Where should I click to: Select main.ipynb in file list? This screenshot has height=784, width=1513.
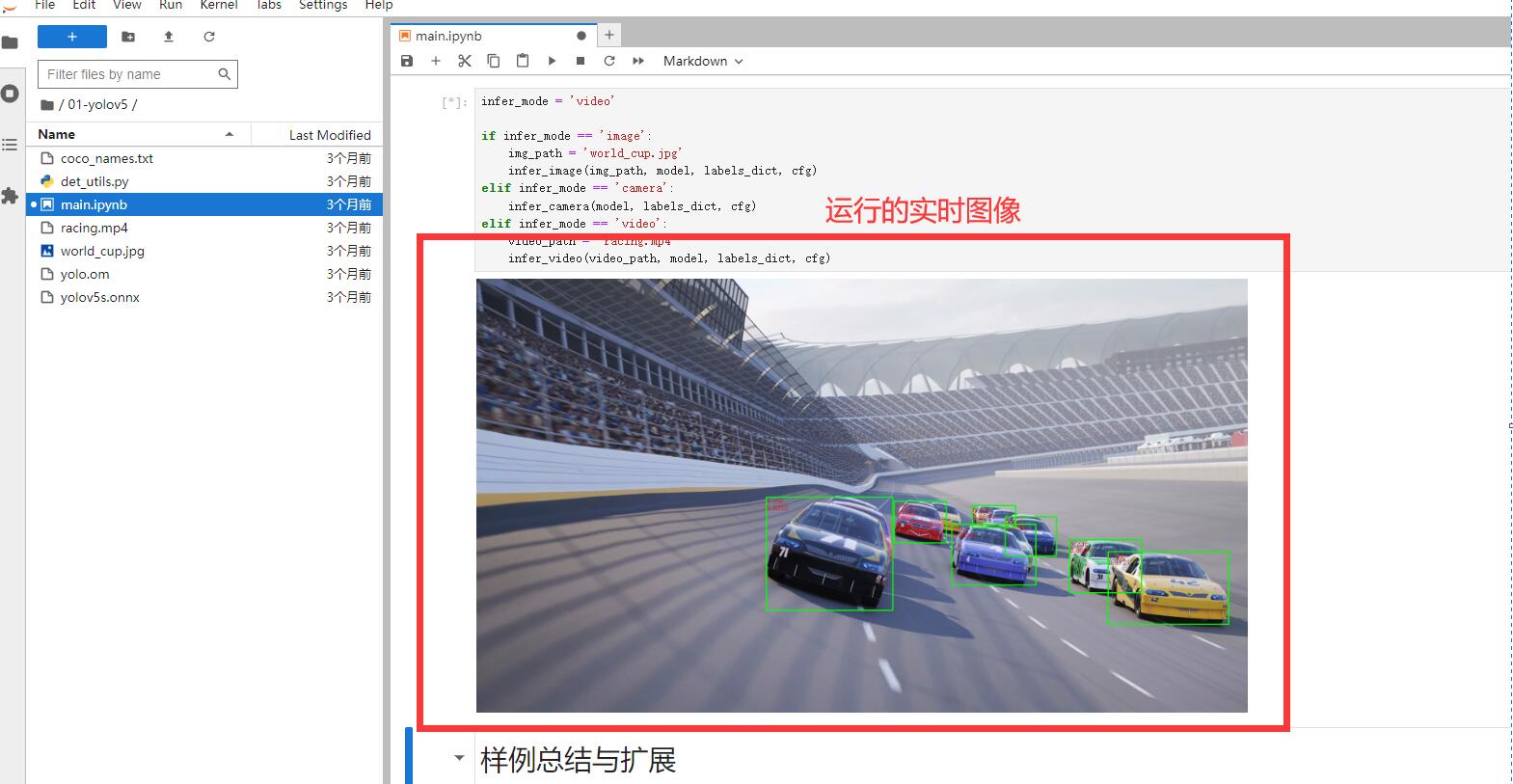(204, 204)
